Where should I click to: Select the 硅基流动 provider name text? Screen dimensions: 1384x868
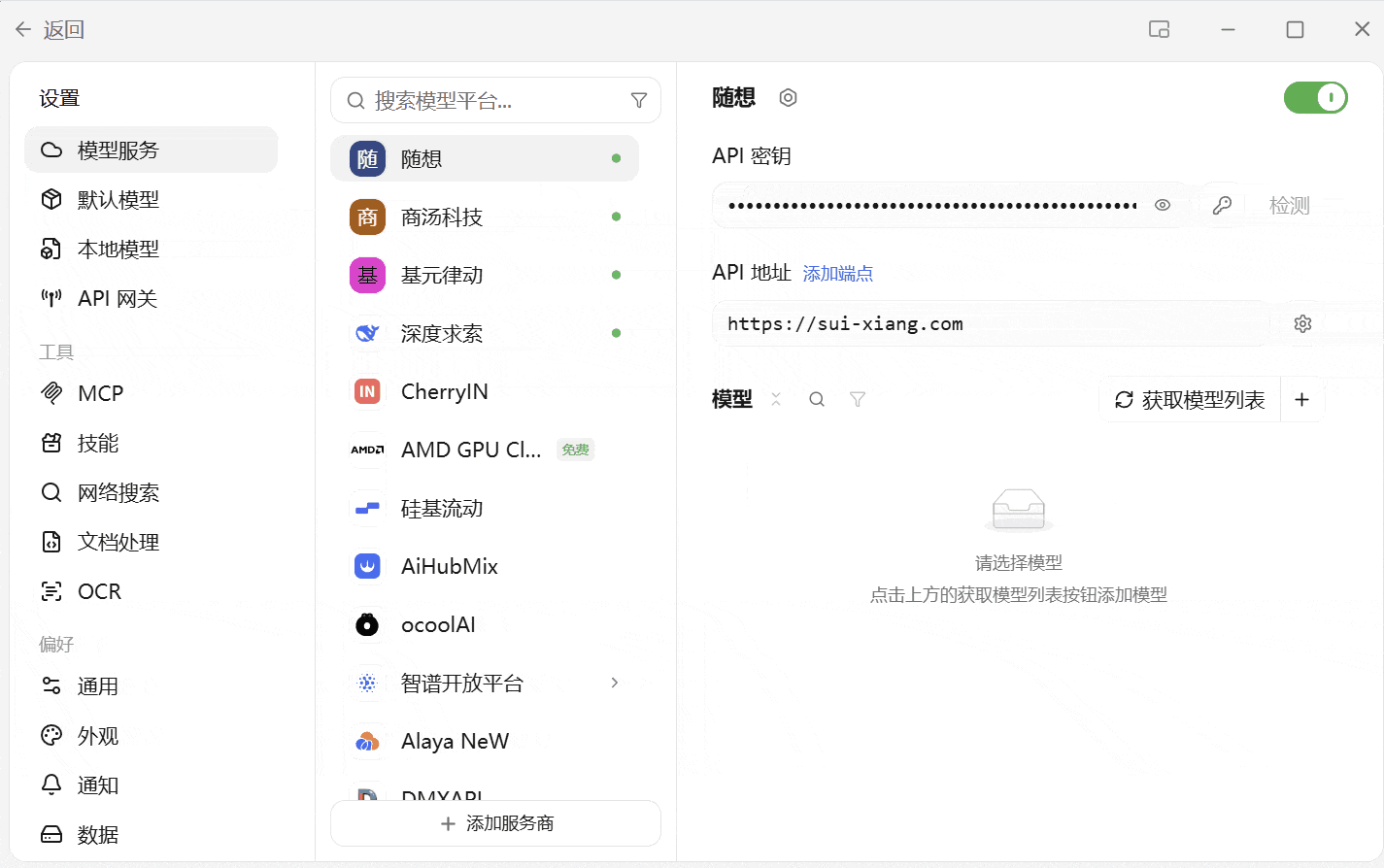(442, 508)
